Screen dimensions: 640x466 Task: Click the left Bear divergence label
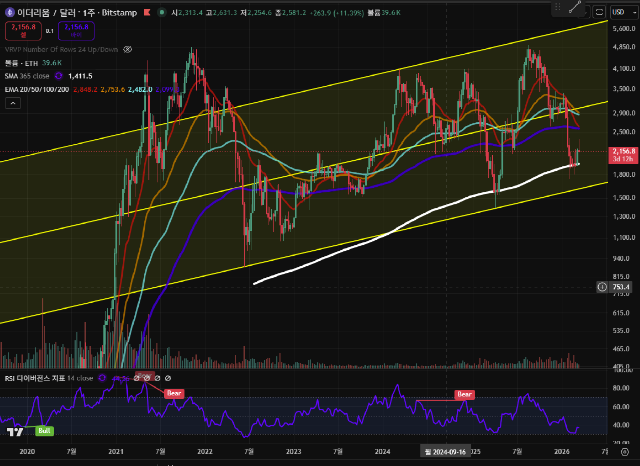pyautogui.click(x=174, y=393)
